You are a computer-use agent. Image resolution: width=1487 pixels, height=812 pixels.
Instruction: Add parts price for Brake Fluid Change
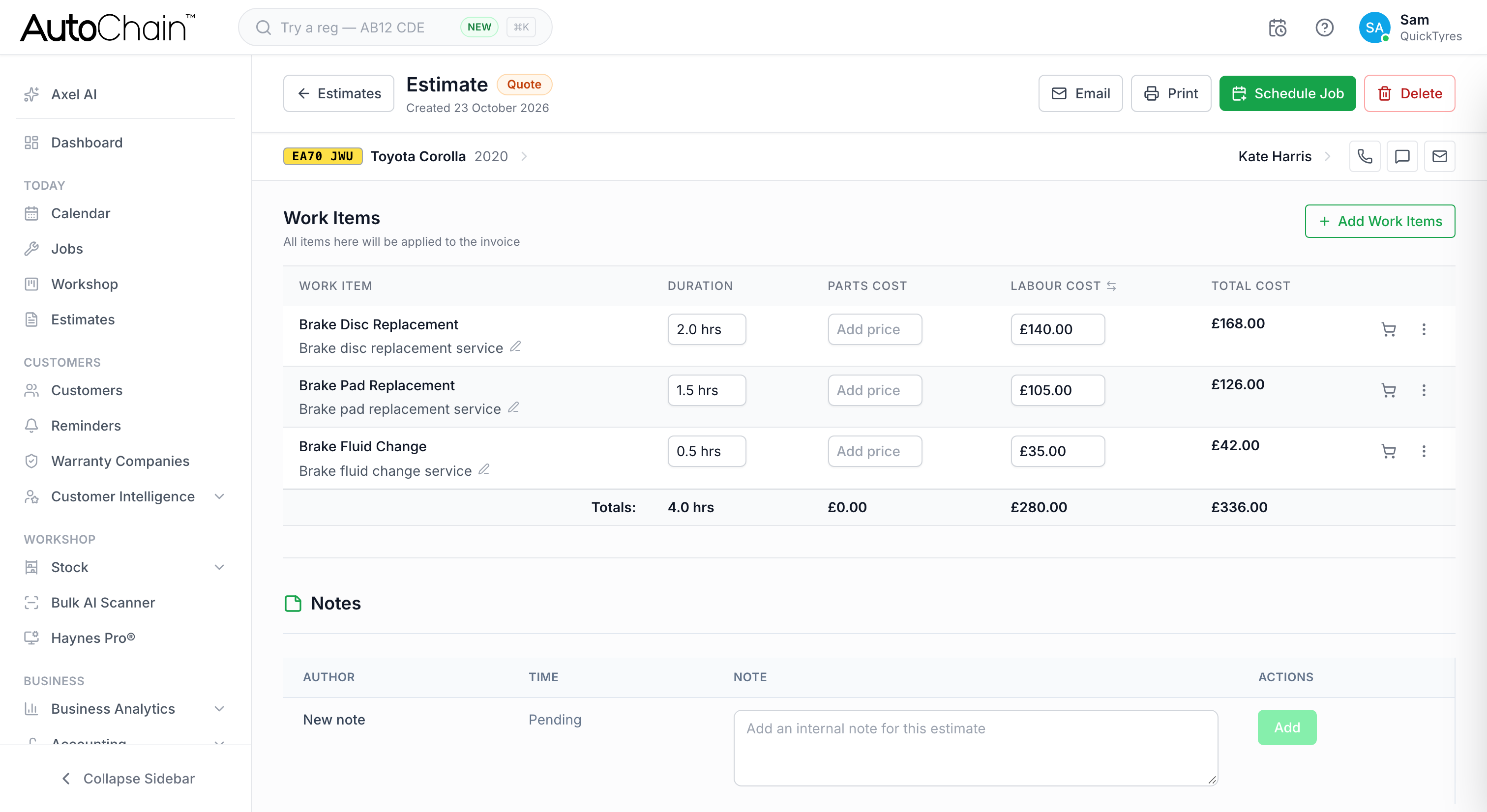pos(875,451)
